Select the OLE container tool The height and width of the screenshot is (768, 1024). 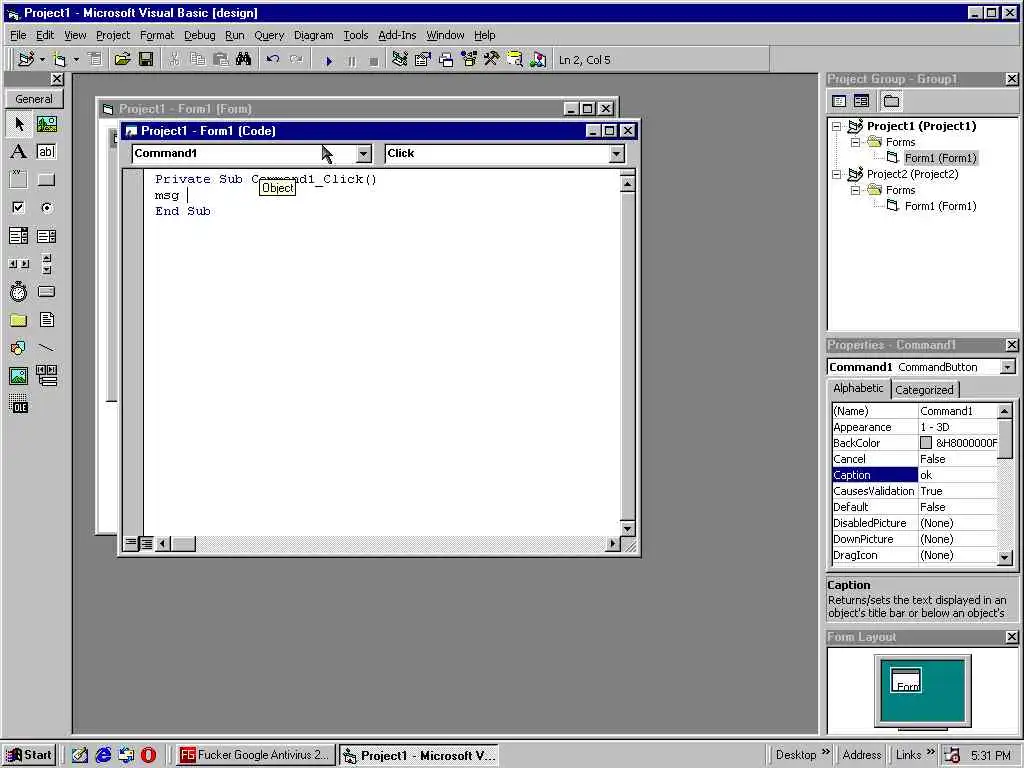pos(19,404)
